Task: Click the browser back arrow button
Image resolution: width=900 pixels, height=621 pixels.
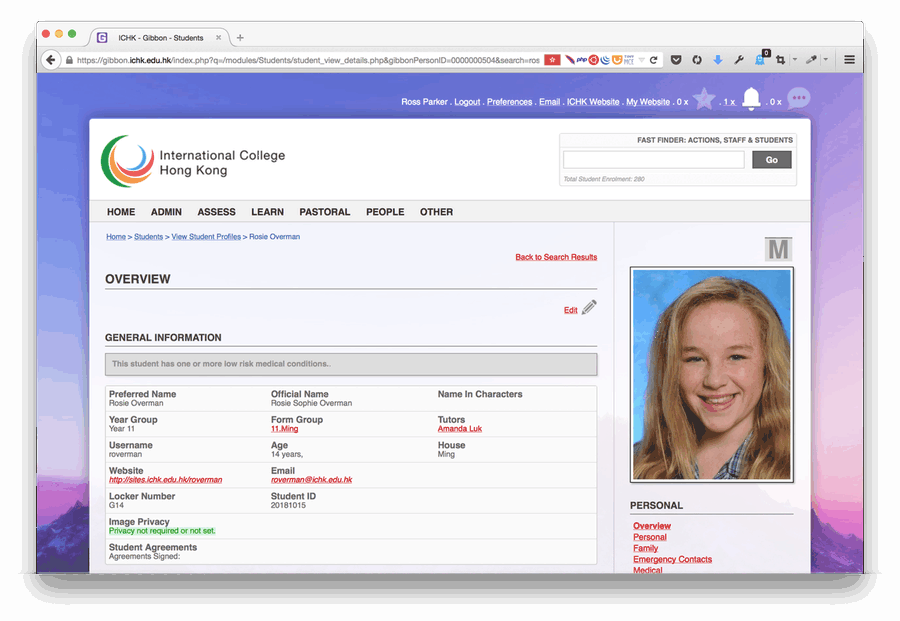Action: pos(51,60)
